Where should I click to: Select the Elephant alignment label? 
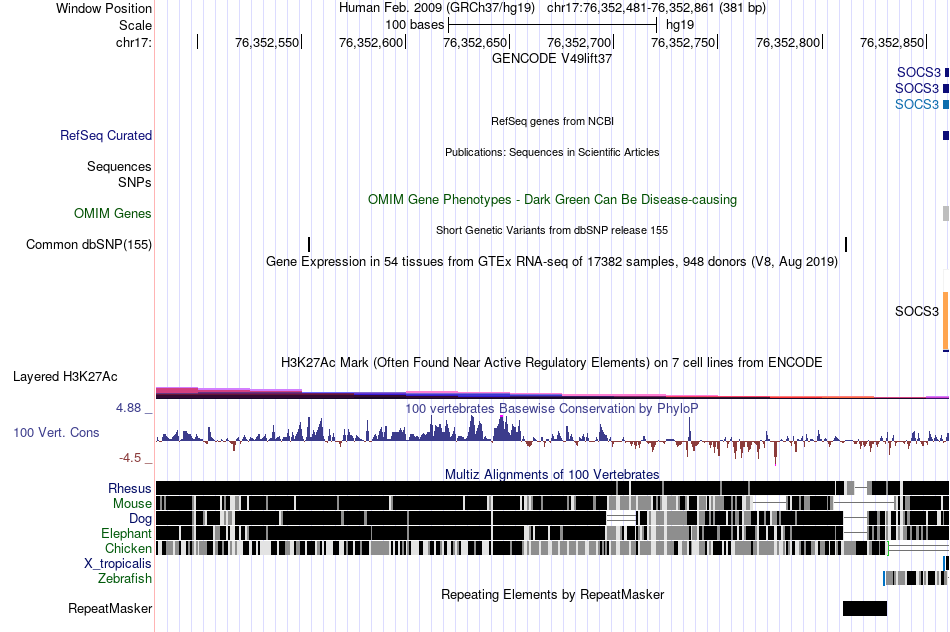(x=126, y=533)
